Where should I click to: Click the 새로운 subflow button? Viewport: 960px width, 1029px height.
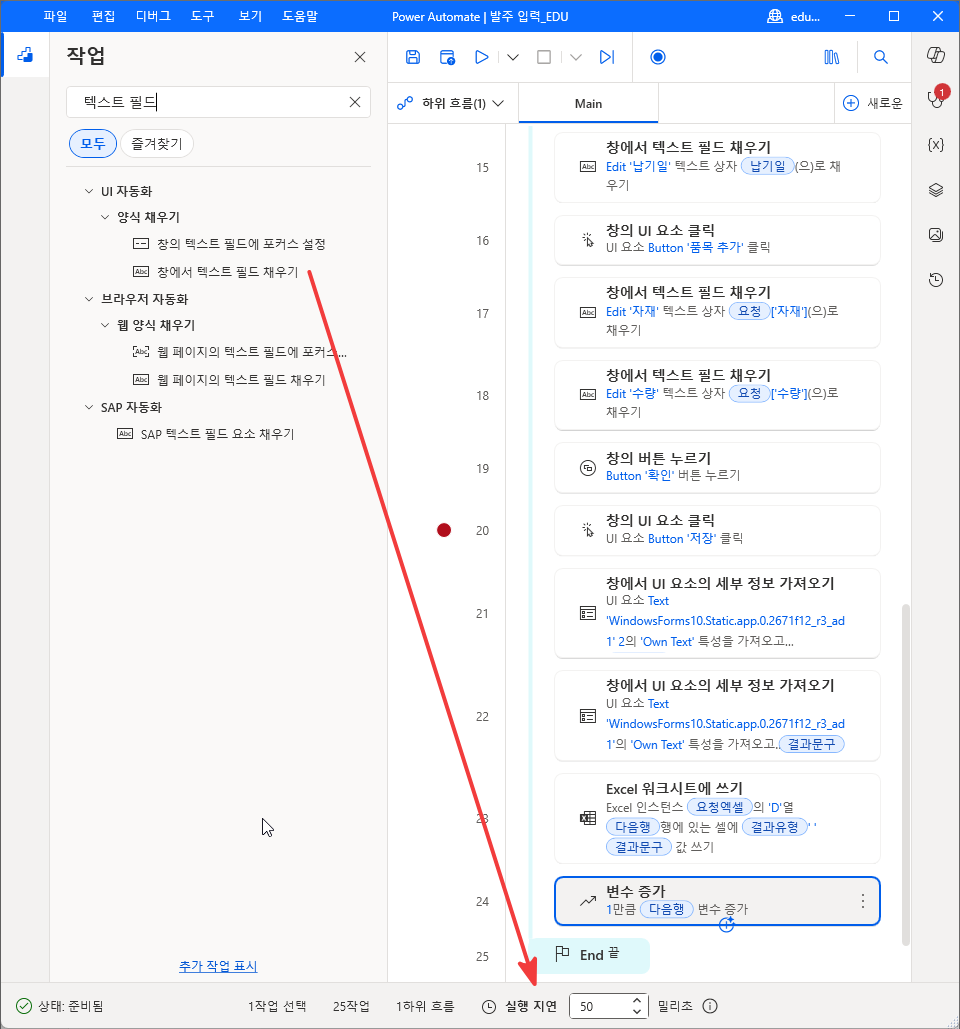(873, 103)
